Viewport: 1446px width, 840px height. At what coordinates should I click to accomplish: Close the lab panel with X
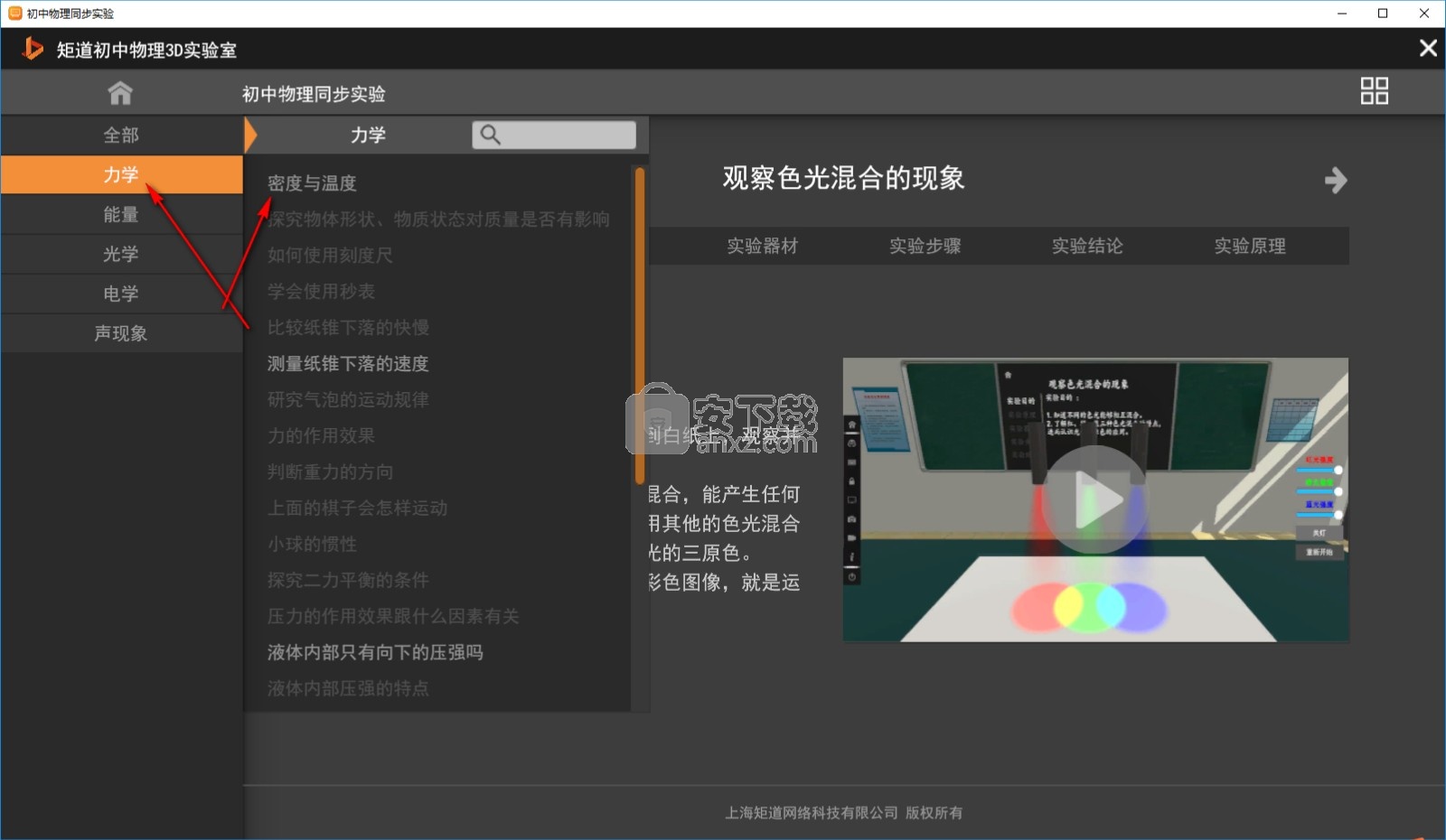[x=1428, y=48]
